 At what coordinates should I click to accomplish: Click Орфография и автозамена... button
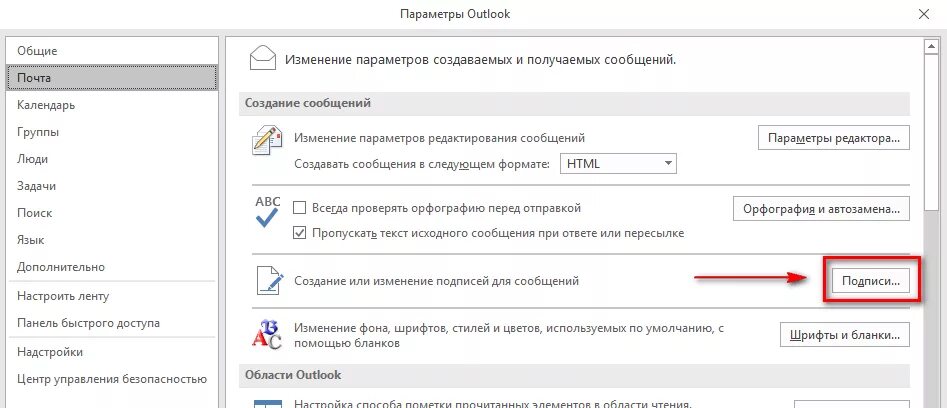(821, 209)
